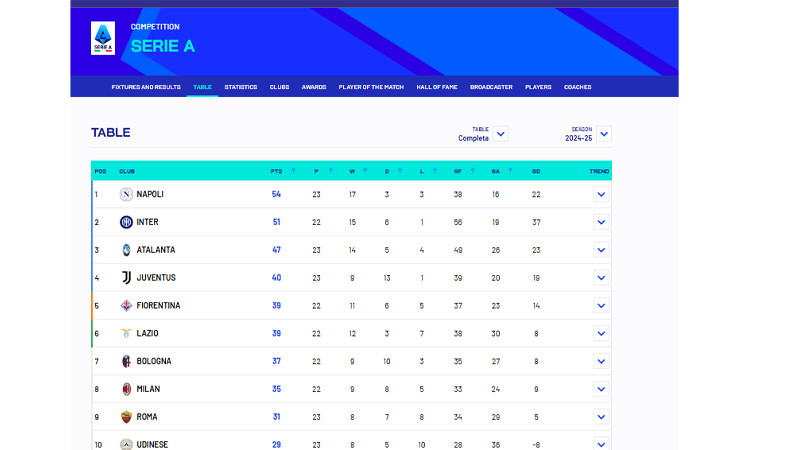Switch to Coaches tab
This screenshot has height=450, width=800.
point(578,87)
